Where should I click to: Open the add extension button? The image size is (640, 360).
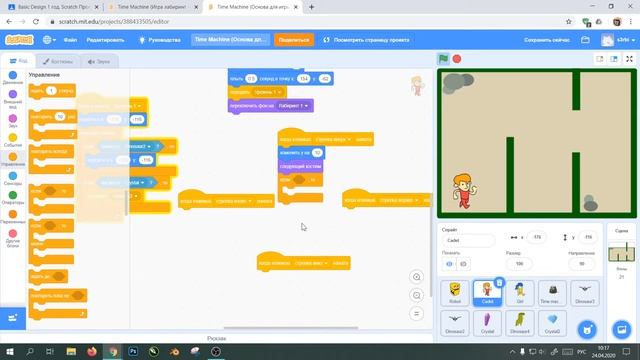pyautogui.click(x=13, y=318)
